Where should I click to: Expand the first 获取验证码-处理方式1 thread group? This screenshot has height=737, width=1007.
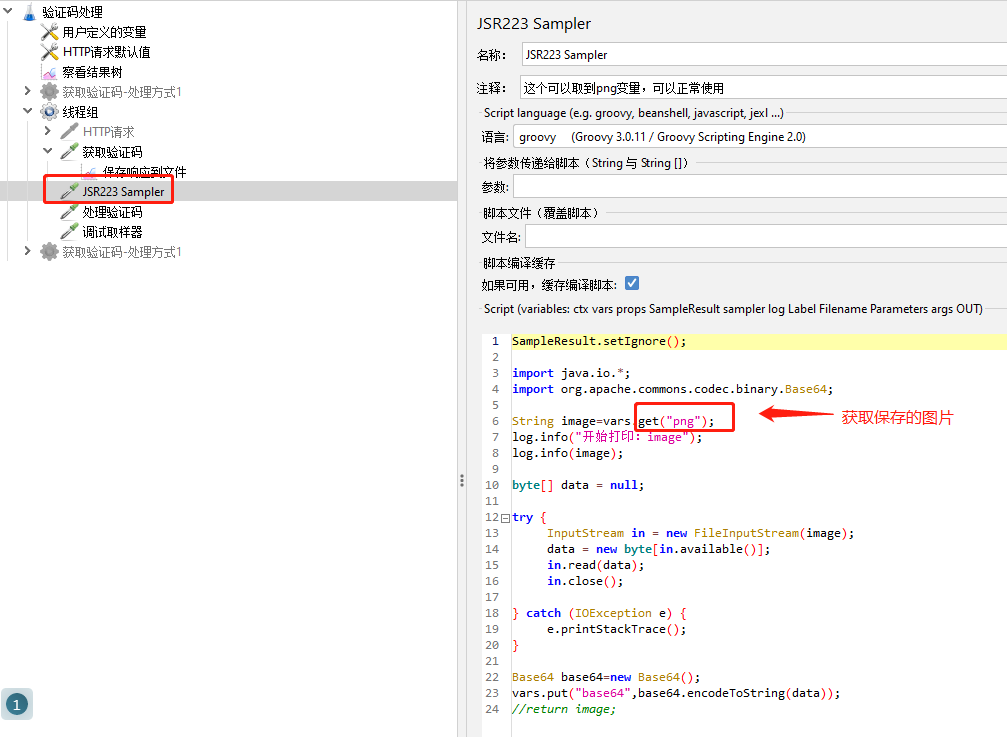28,91
